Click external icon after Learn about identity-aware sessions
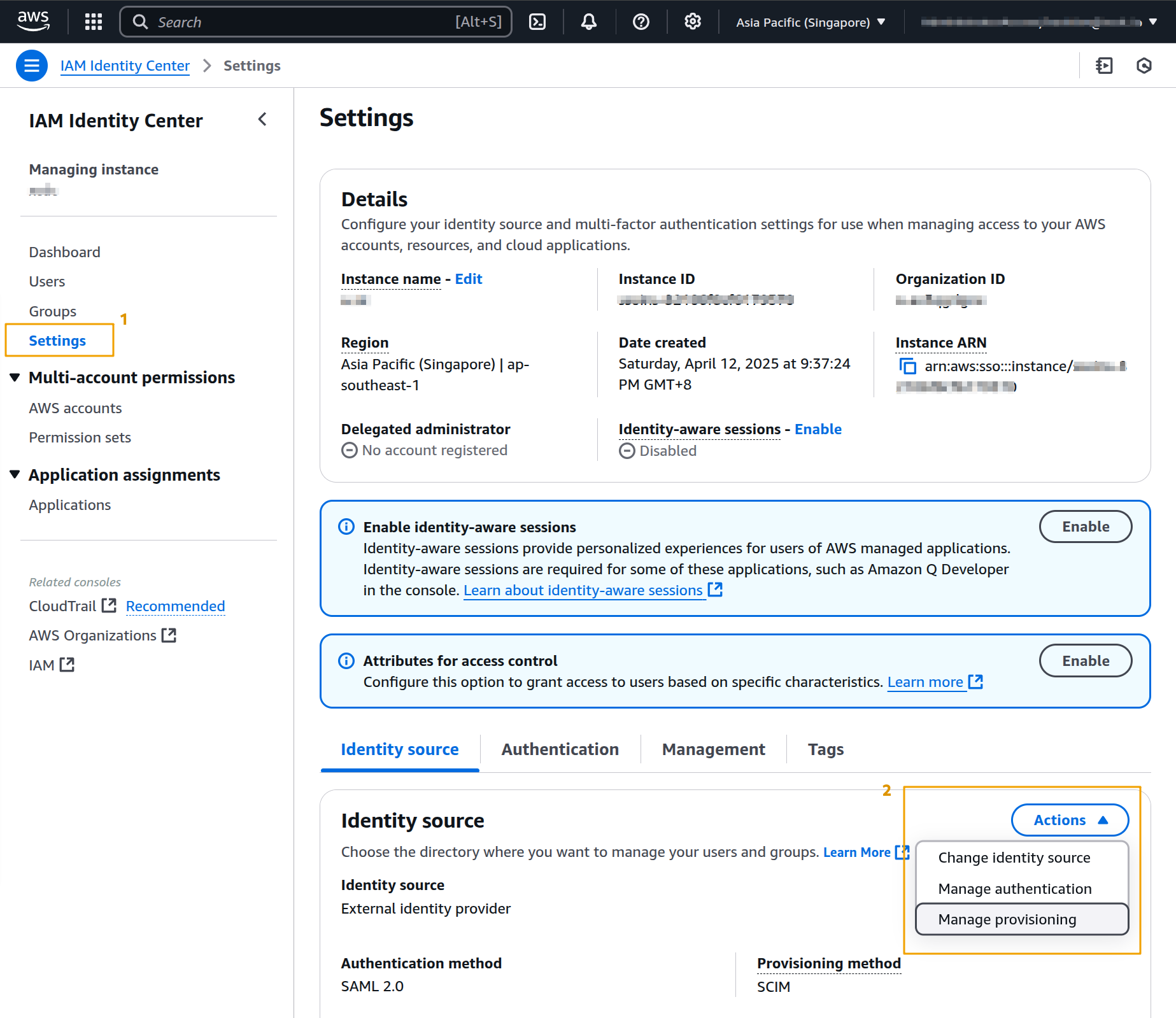This screenshot has width=1176, height=1018. pyautogui.click(x=716, y=590)
